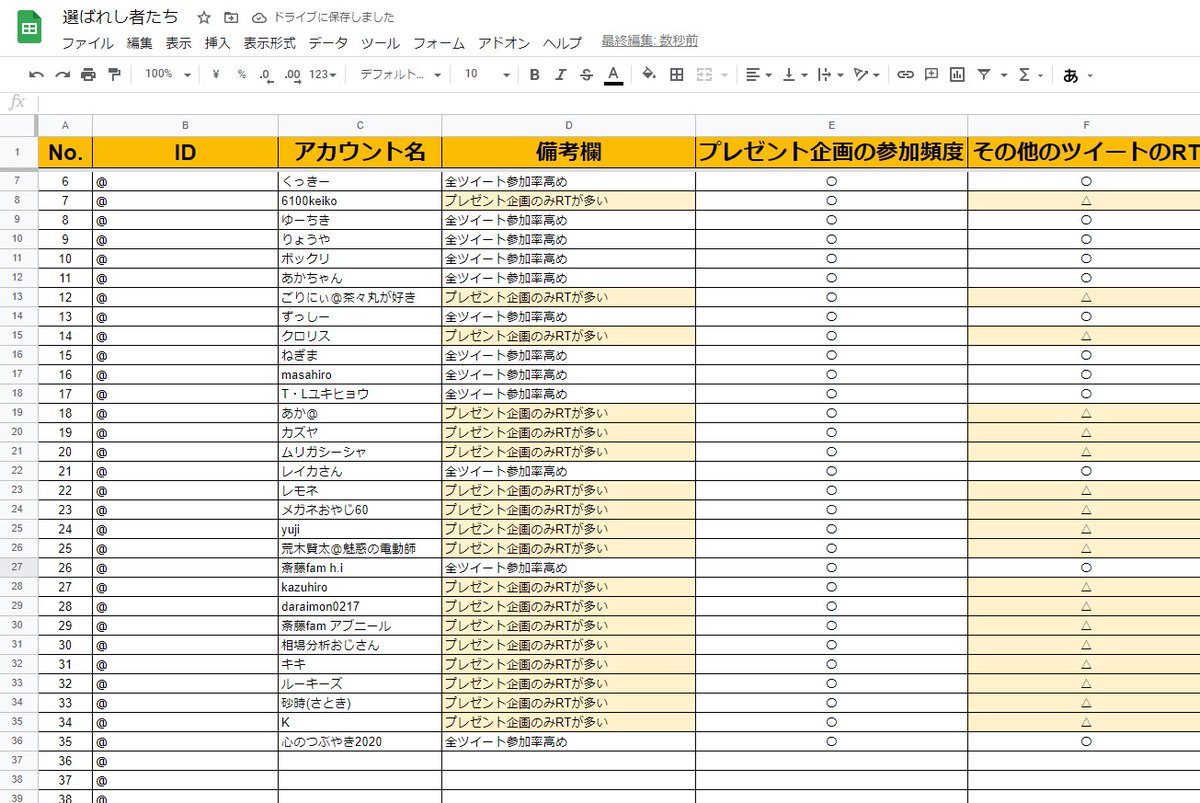Screen dimensions: 1200x803
Task: Select the cell masahiro
Action: (x=360, y=374)
